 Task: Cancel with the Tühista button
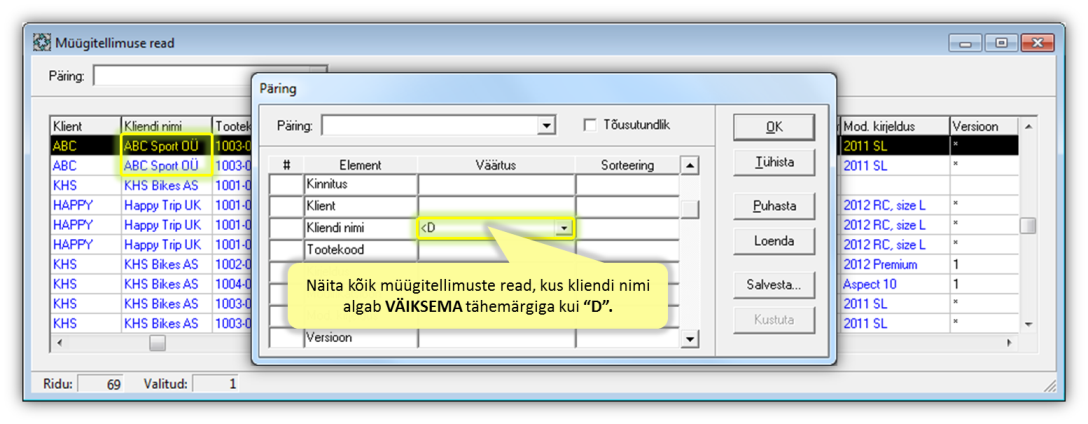click(774, 163)
